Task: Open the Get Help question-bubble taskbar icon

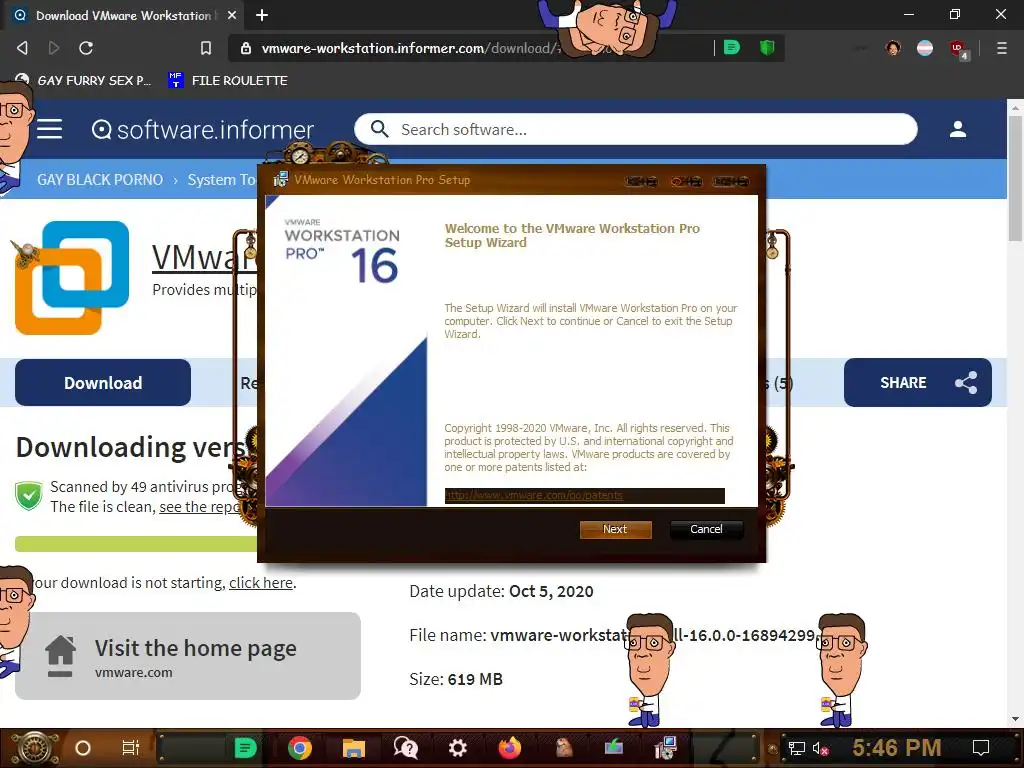Action: pos(406,748)
